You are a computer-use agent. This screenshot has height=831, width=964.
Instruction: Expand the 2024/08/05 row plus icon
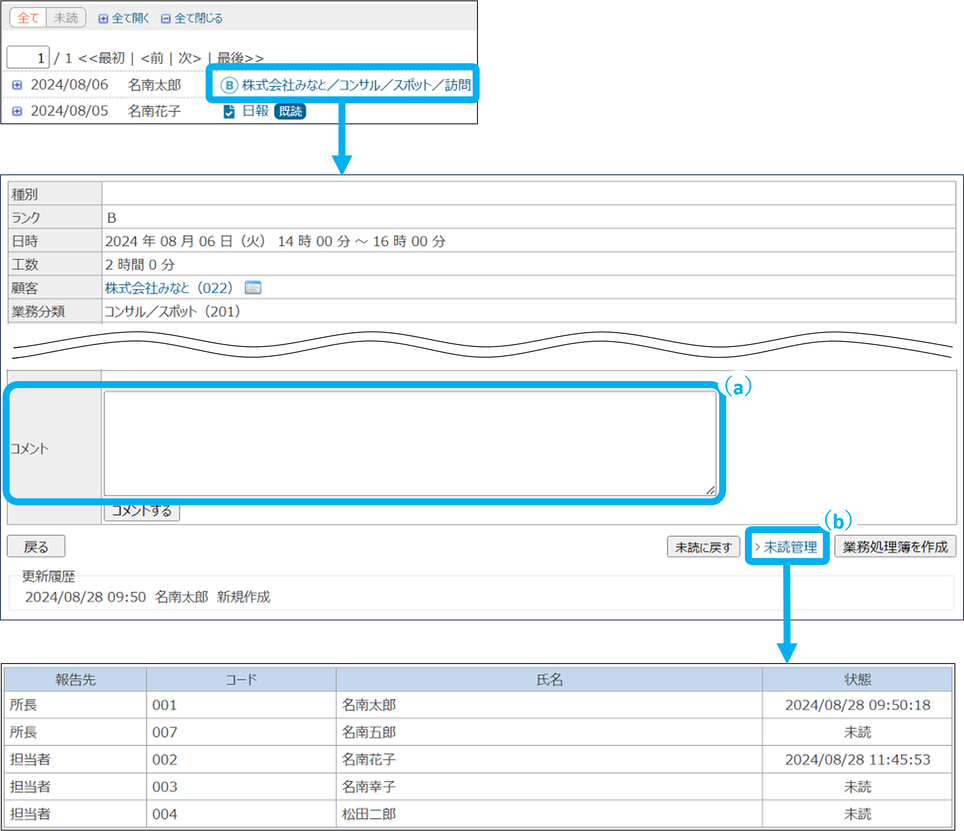17,111
